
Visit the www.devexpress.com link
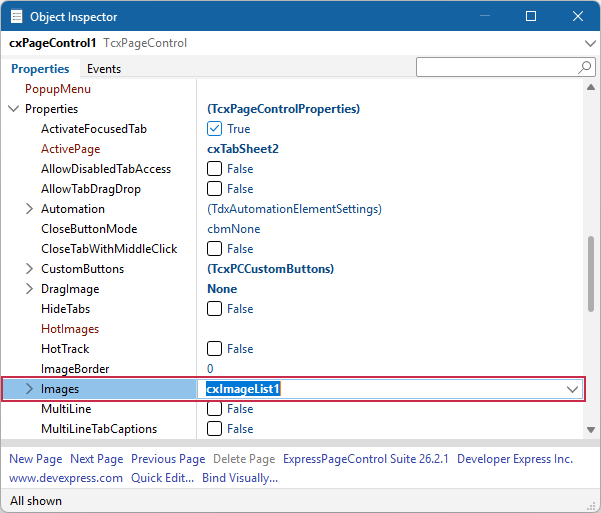[66, 478]
